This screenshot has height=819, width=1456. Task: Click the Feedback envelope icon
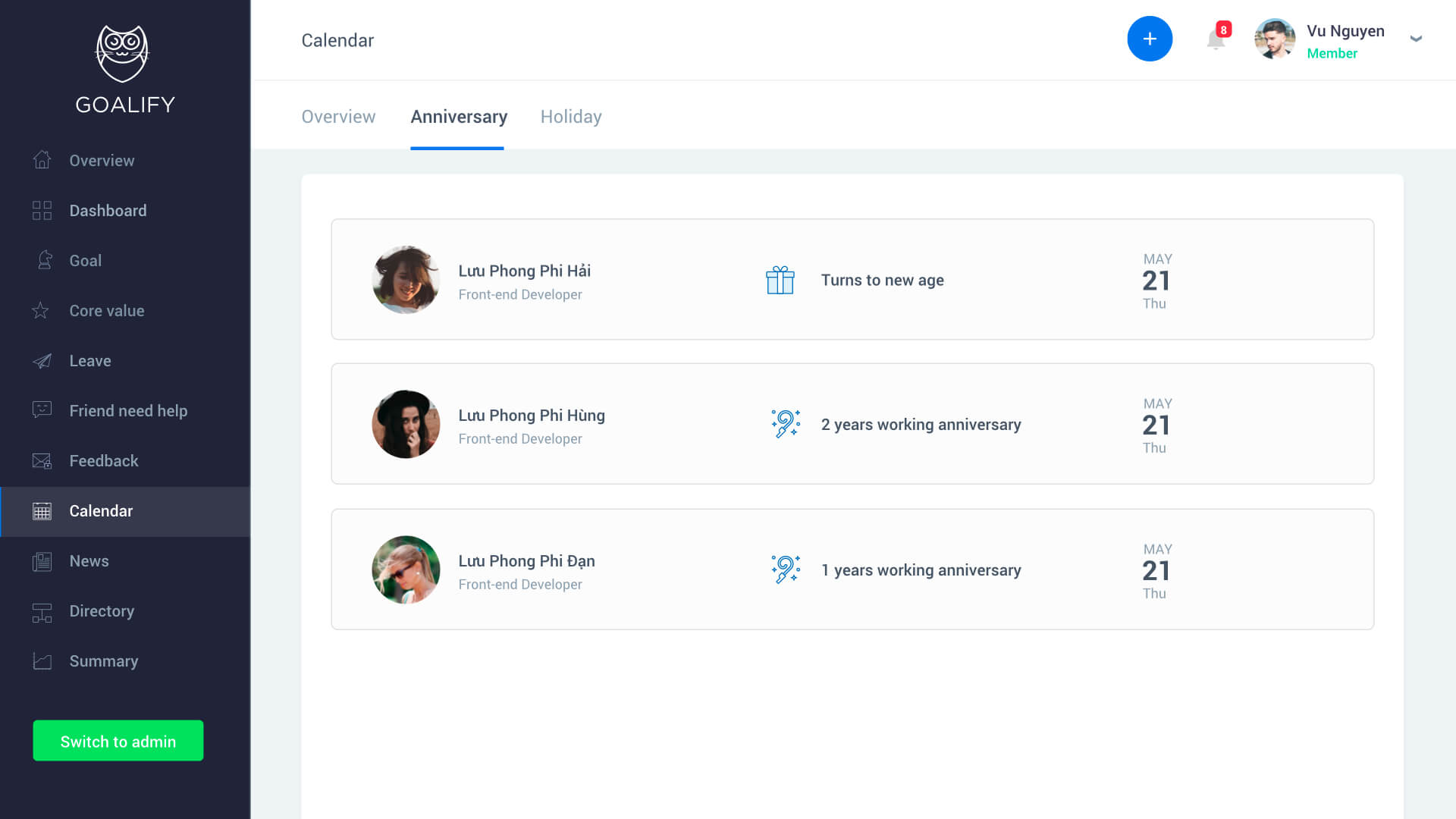42,460
